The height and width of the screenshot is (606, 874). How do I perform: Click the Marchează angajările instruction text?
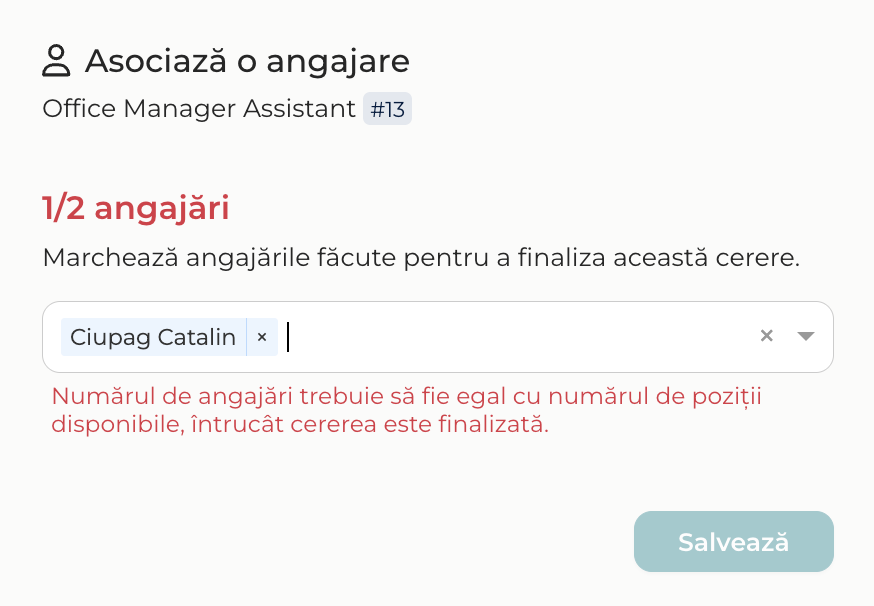tap(421, 258)
